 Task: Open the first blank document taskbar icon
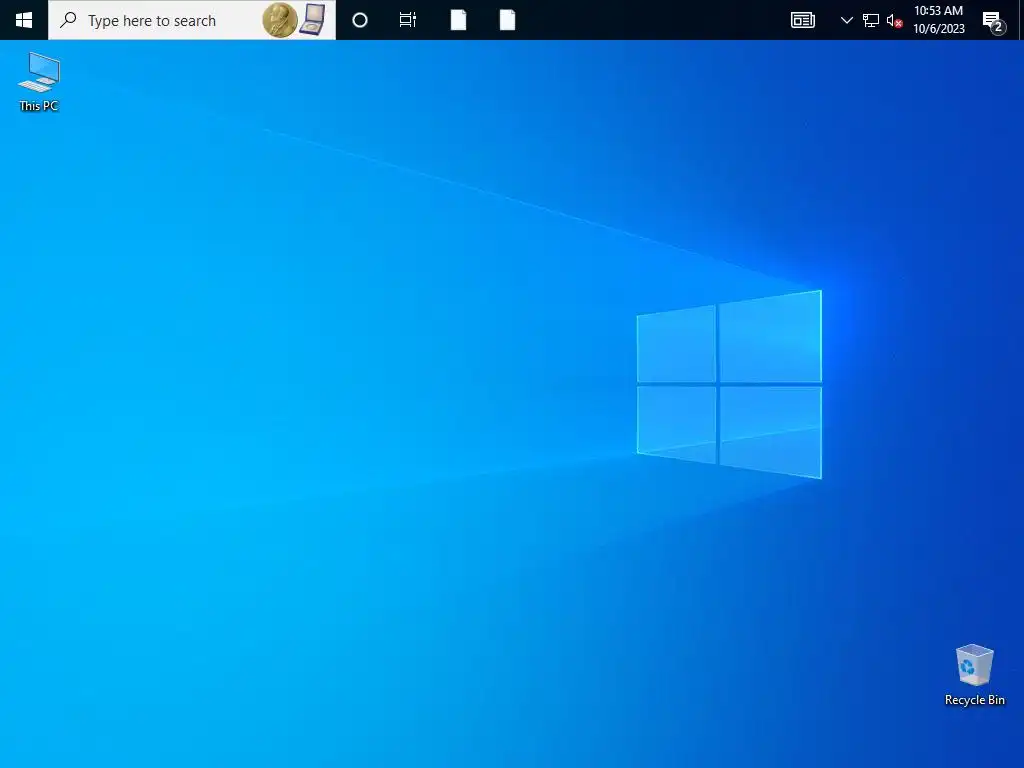458,20
